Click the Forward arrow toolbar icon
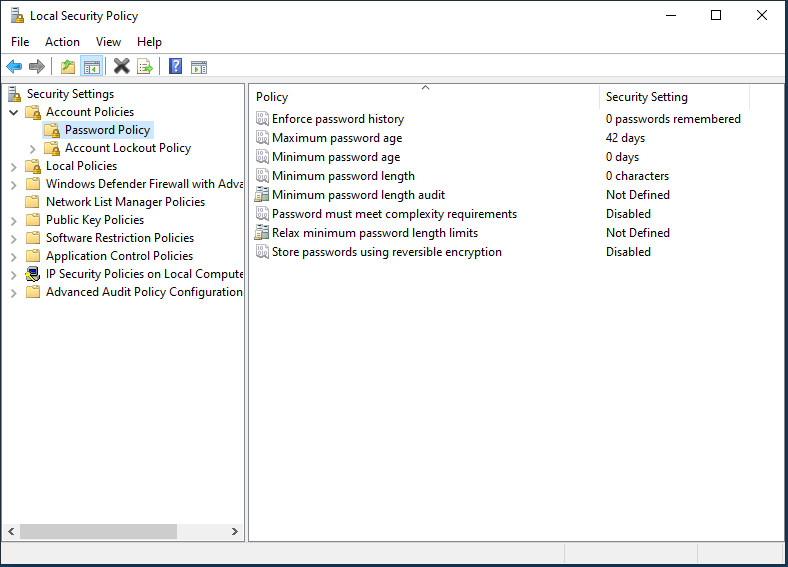This screenshot has height=567, width=788. (x=37, y=66)
